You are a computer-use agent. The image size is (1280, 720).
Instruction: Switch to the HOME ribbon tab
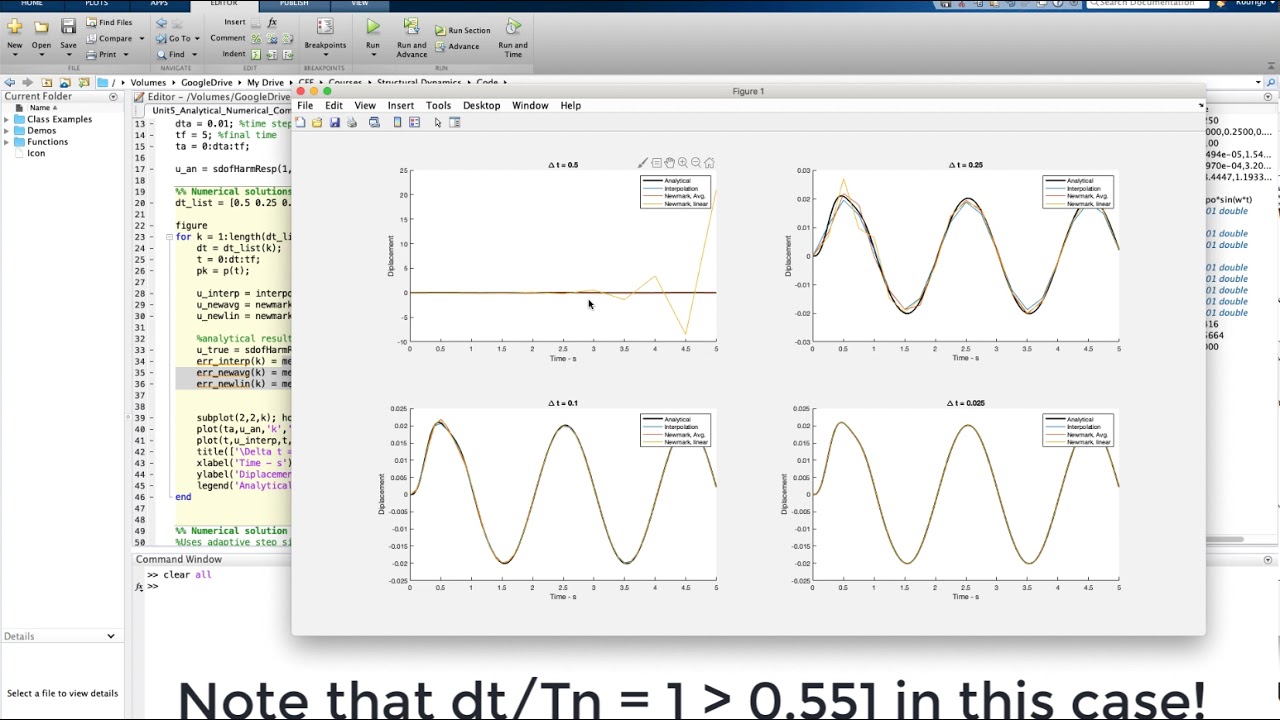32,3
